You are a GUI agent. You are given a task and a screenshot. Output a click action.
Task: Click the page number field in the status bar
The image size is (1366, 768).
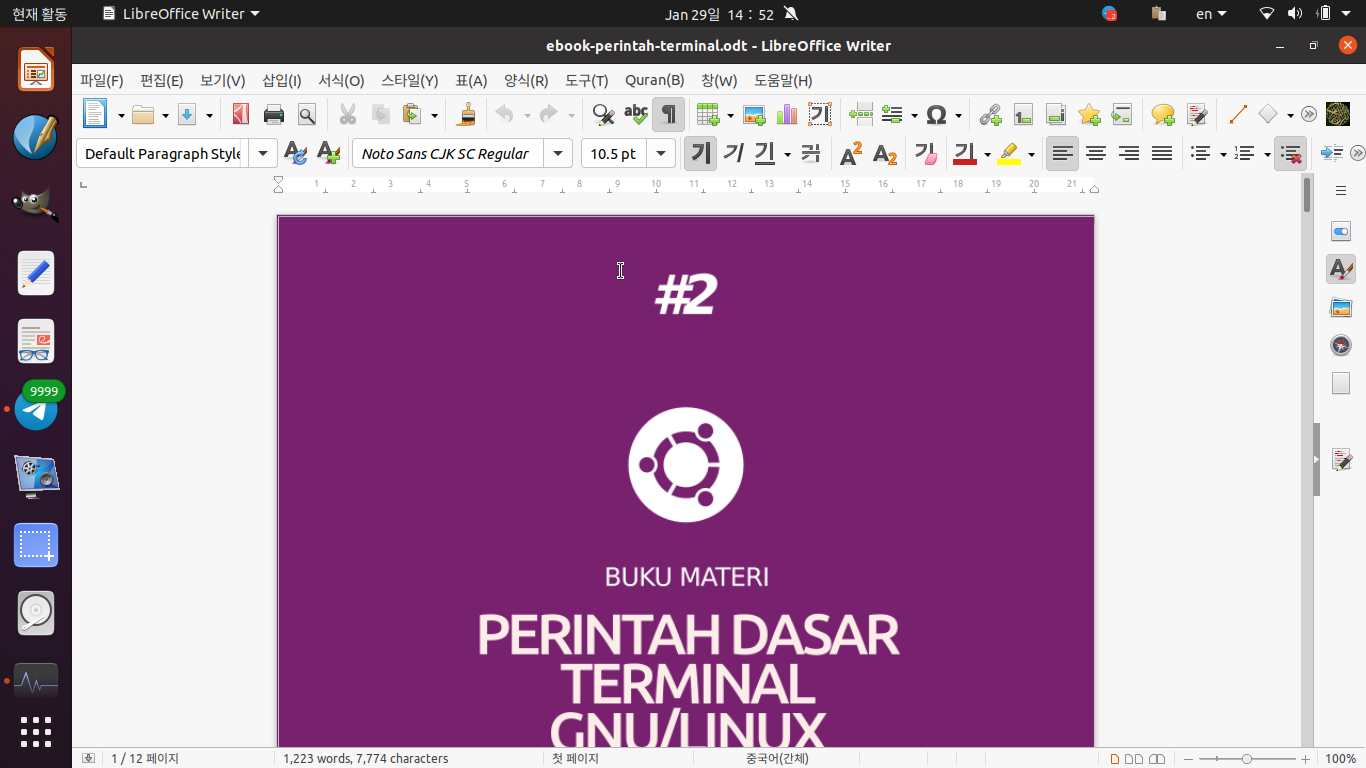coord(145,759)
